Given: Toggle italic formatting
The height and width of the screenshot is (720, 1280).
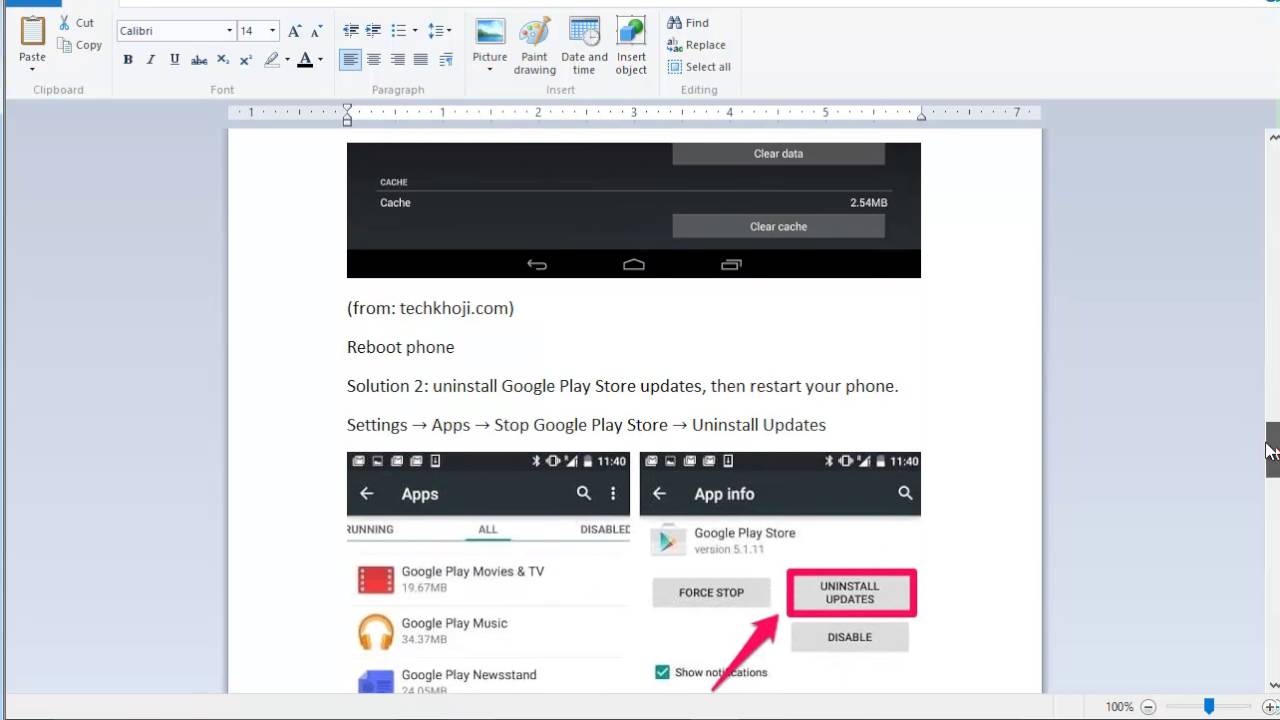Looking at the screenshot, I should tap(151, 60).
